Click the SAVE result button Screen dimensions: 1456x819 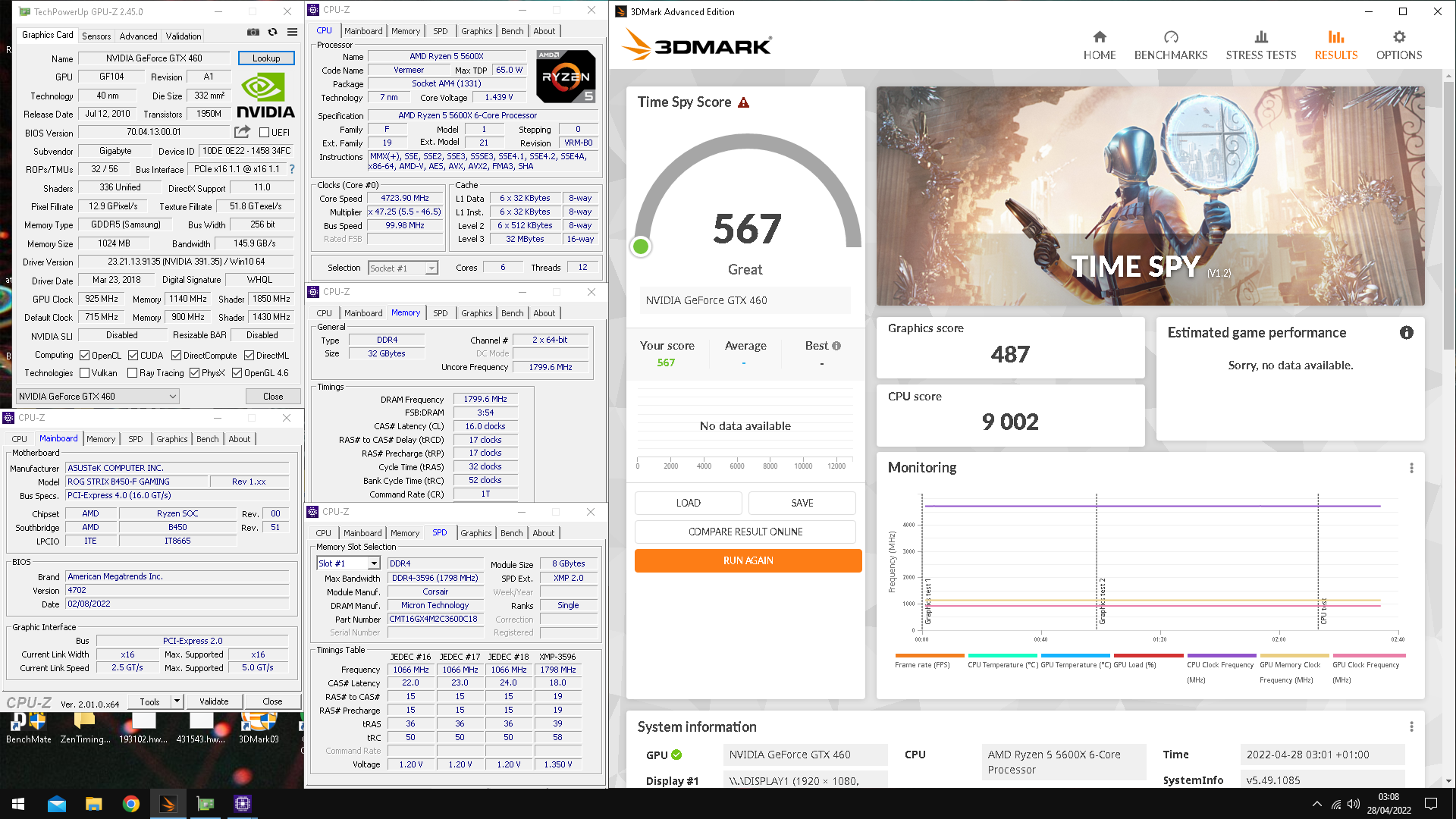coord(802,503)
